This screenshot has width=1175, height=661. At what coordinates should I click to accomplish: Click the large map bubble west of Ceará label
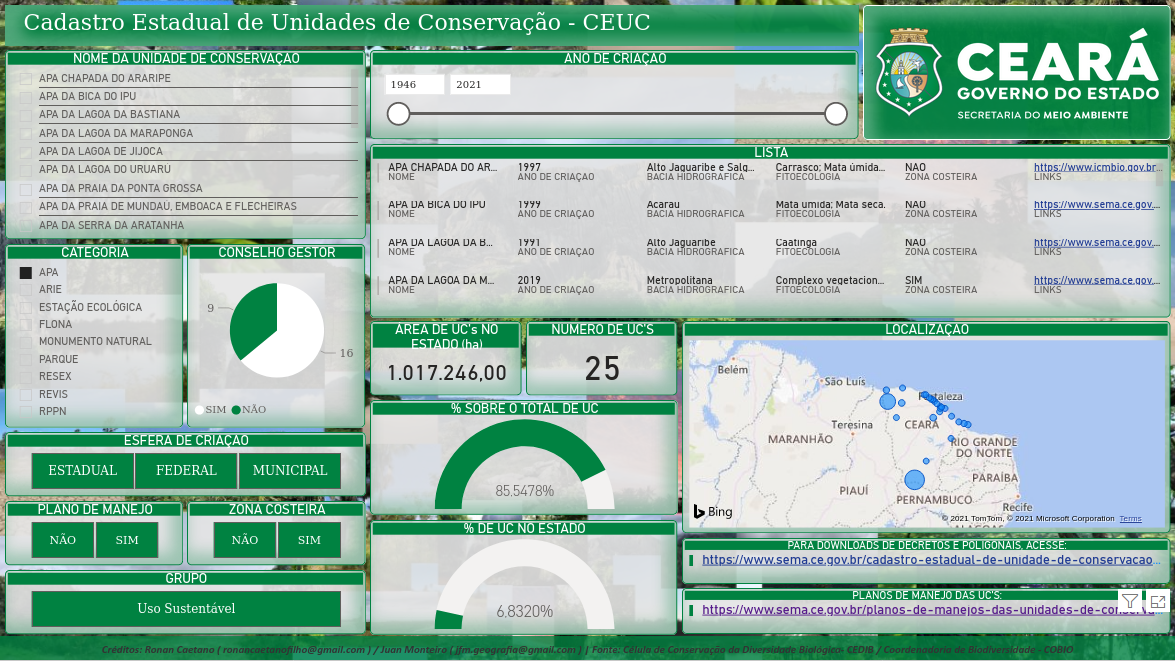(887, 401)
